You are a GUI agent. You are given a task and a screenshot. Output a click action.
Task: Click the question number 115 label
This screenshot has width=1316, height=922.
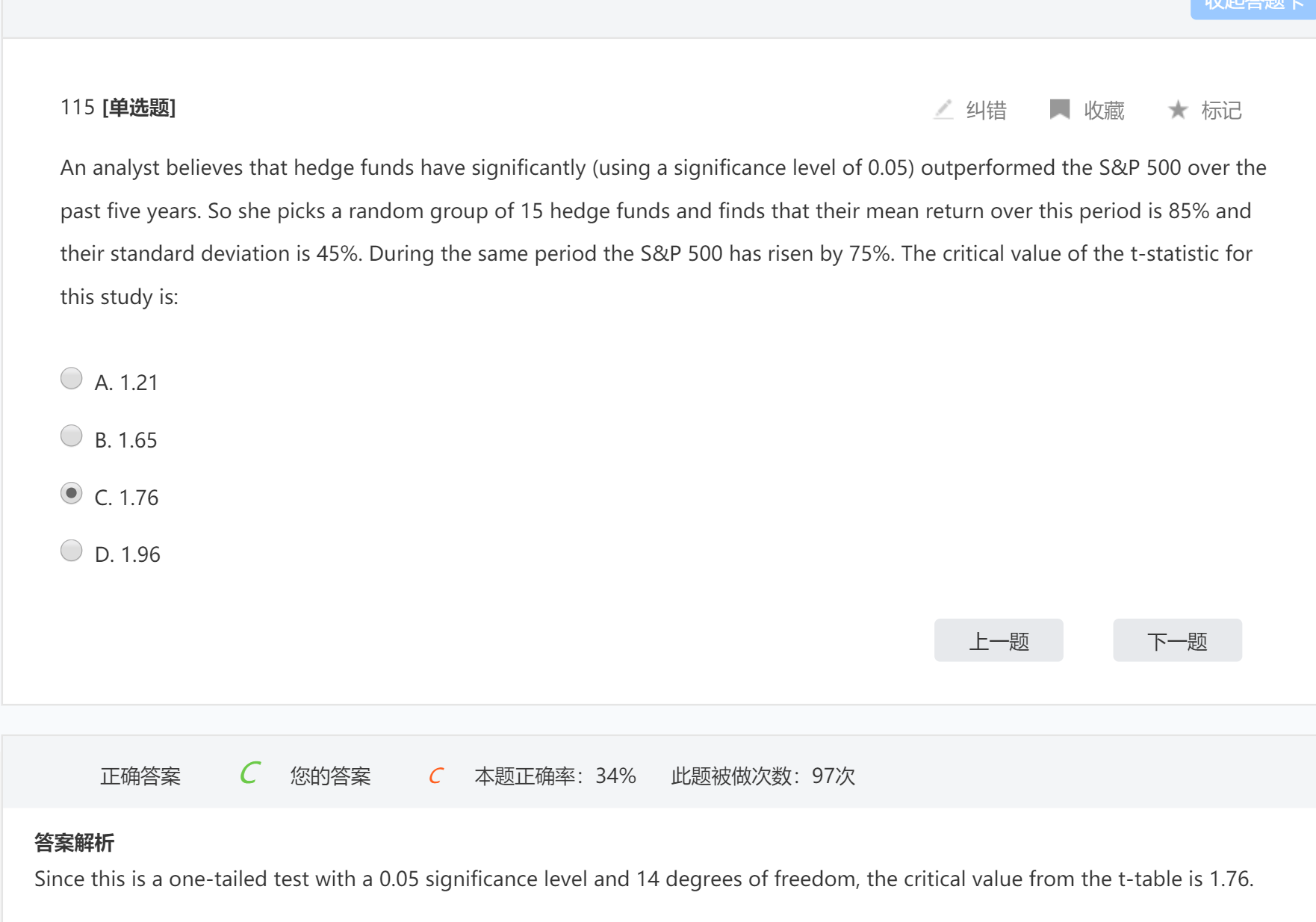77,108
